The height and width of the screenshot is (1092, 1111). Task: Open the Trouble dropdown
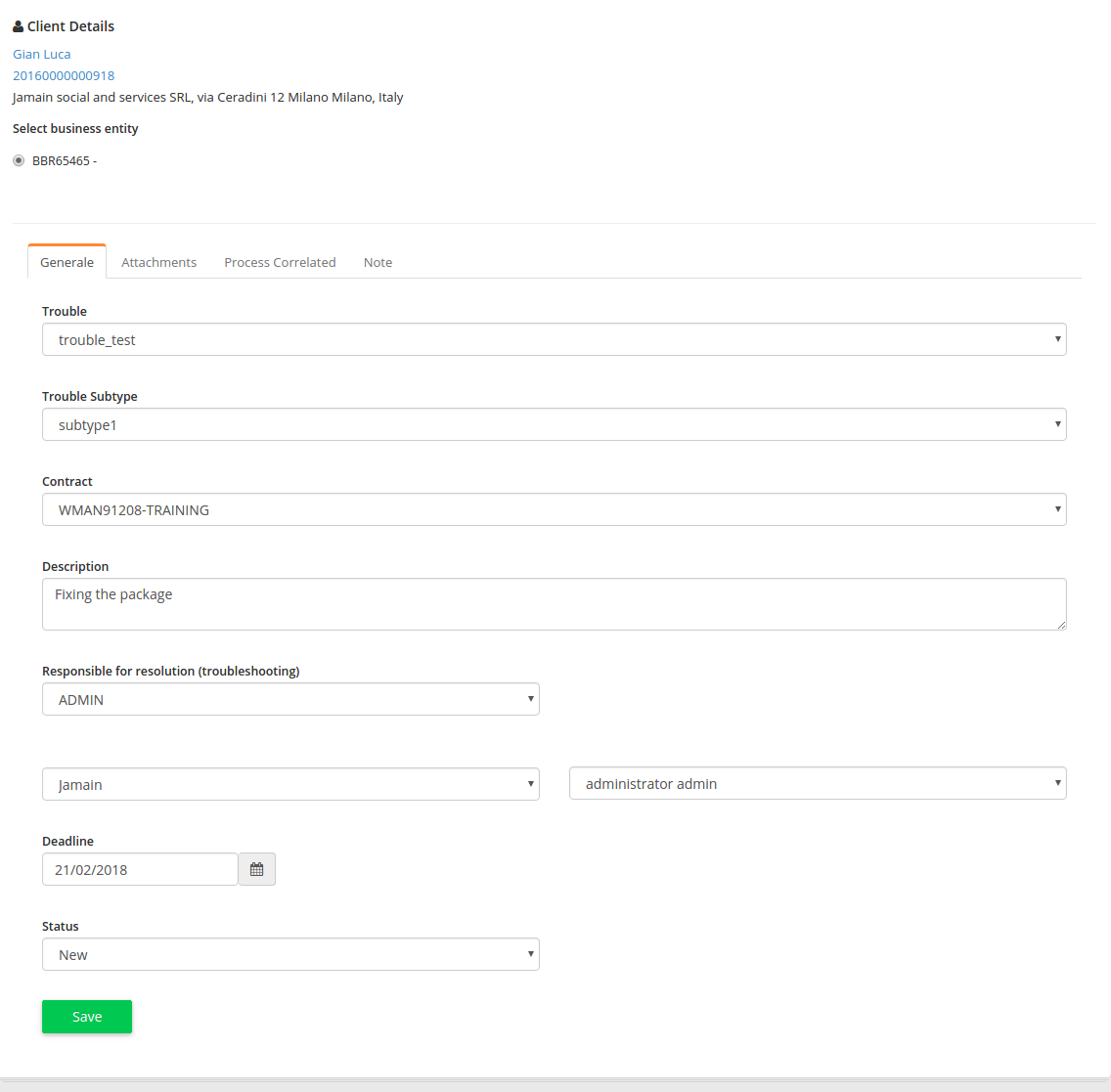point(554,340)
